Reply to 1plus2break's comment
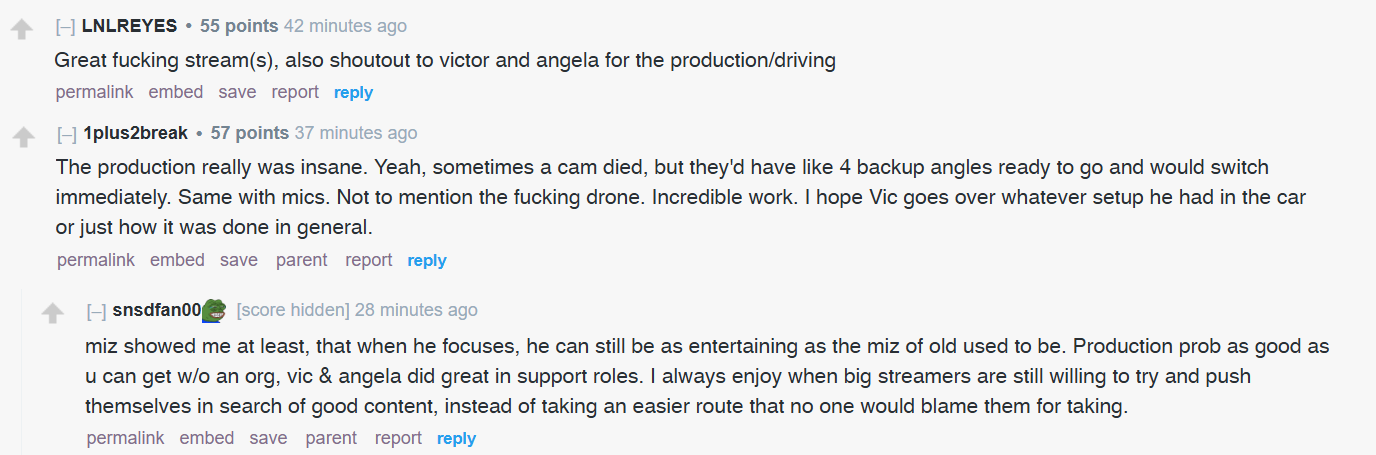This screenshot has height=455, width=1376. point(427,261)
